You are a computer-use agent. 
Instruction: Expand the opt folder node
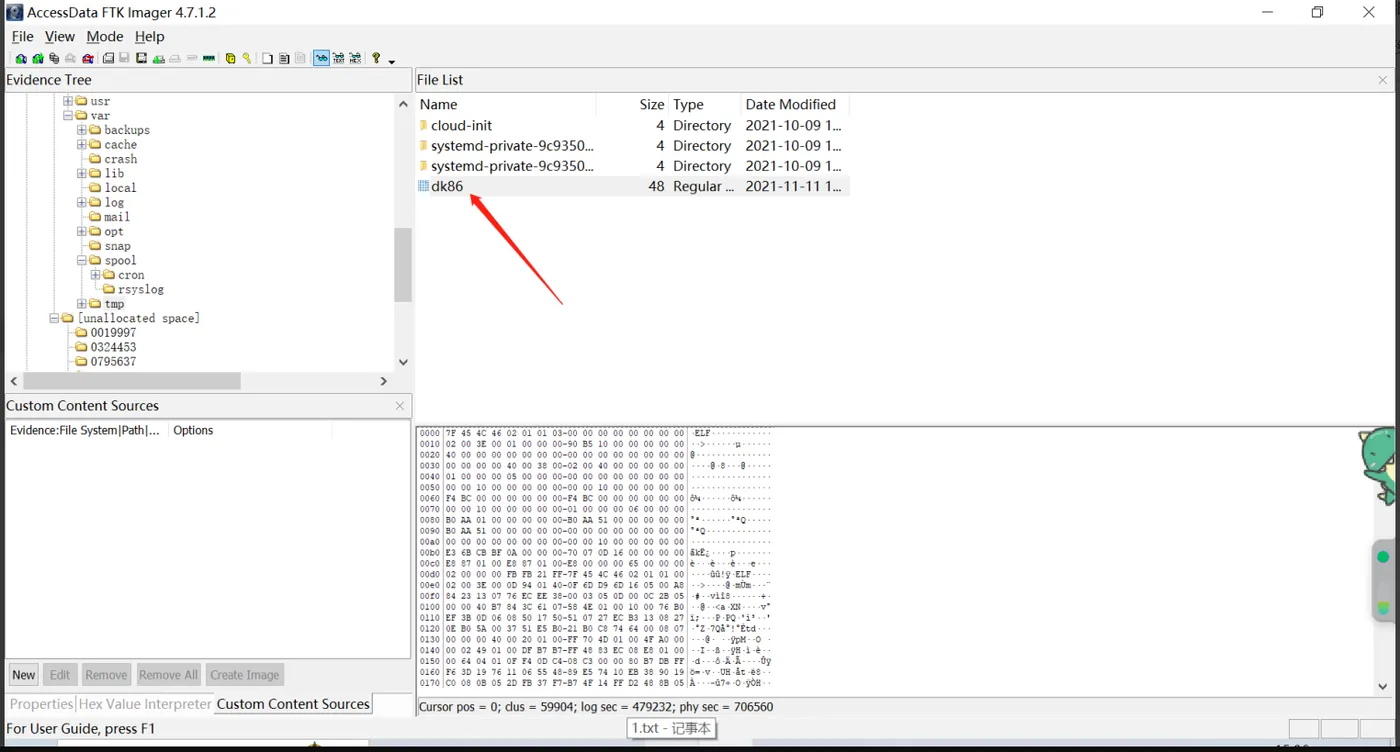tap(82, 231)
